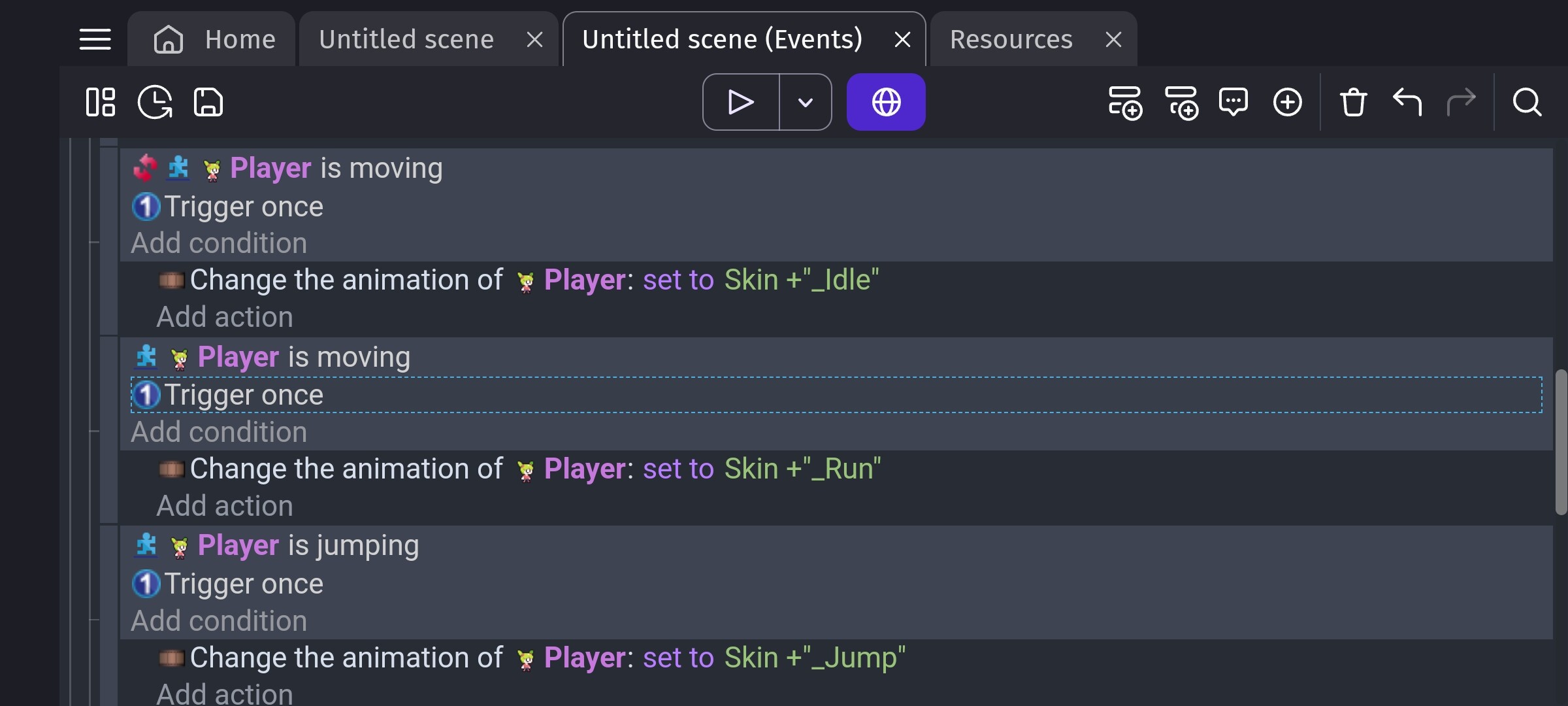Image resolution: width=1568 pixels, height=706 pixels.
Task: Open the search in events icon
Action: [x=1527, y=102]
